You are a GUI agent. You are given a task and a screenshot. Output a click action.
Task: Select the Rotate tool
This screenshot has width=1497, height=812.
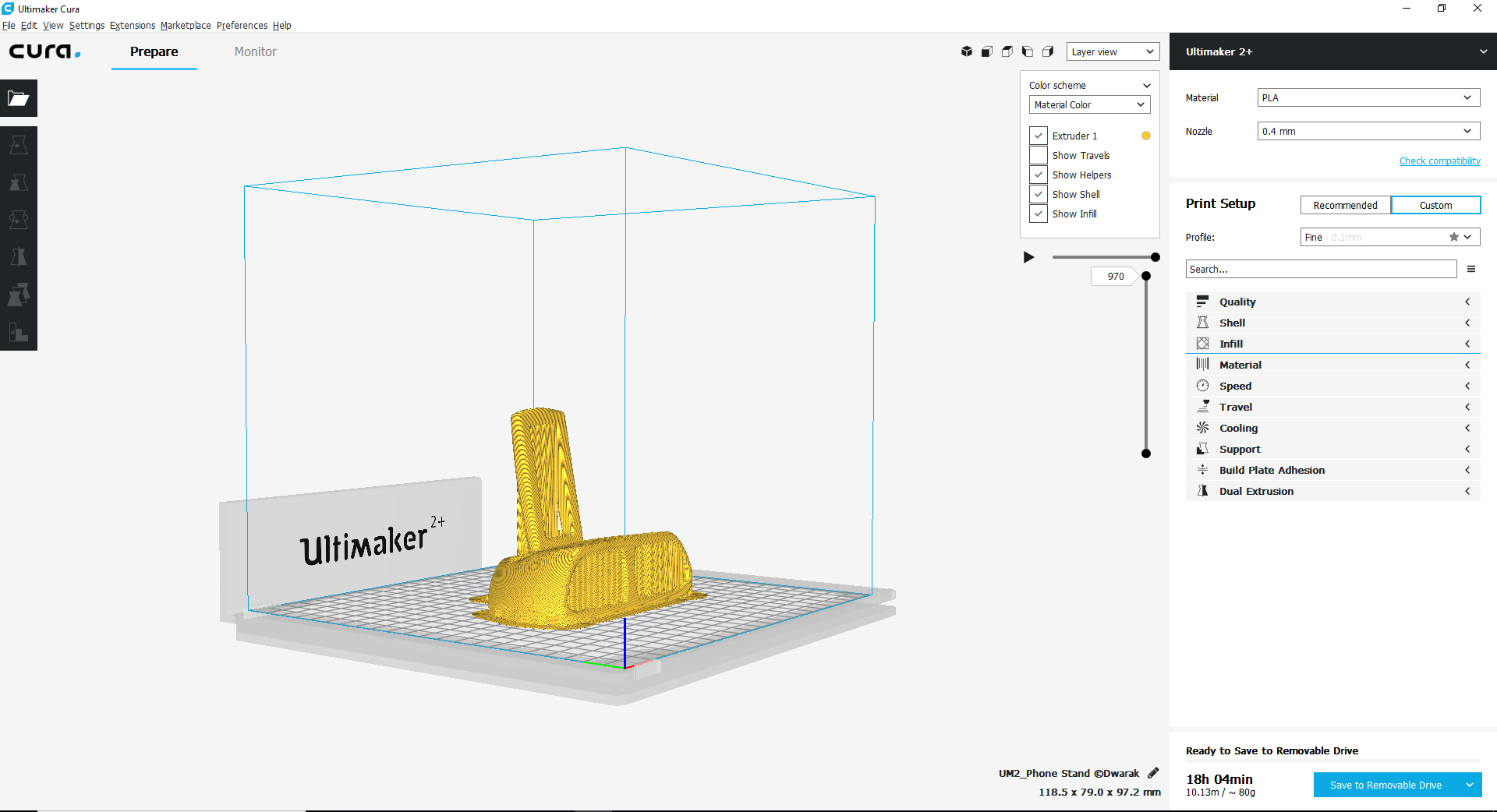pos(19,220)
